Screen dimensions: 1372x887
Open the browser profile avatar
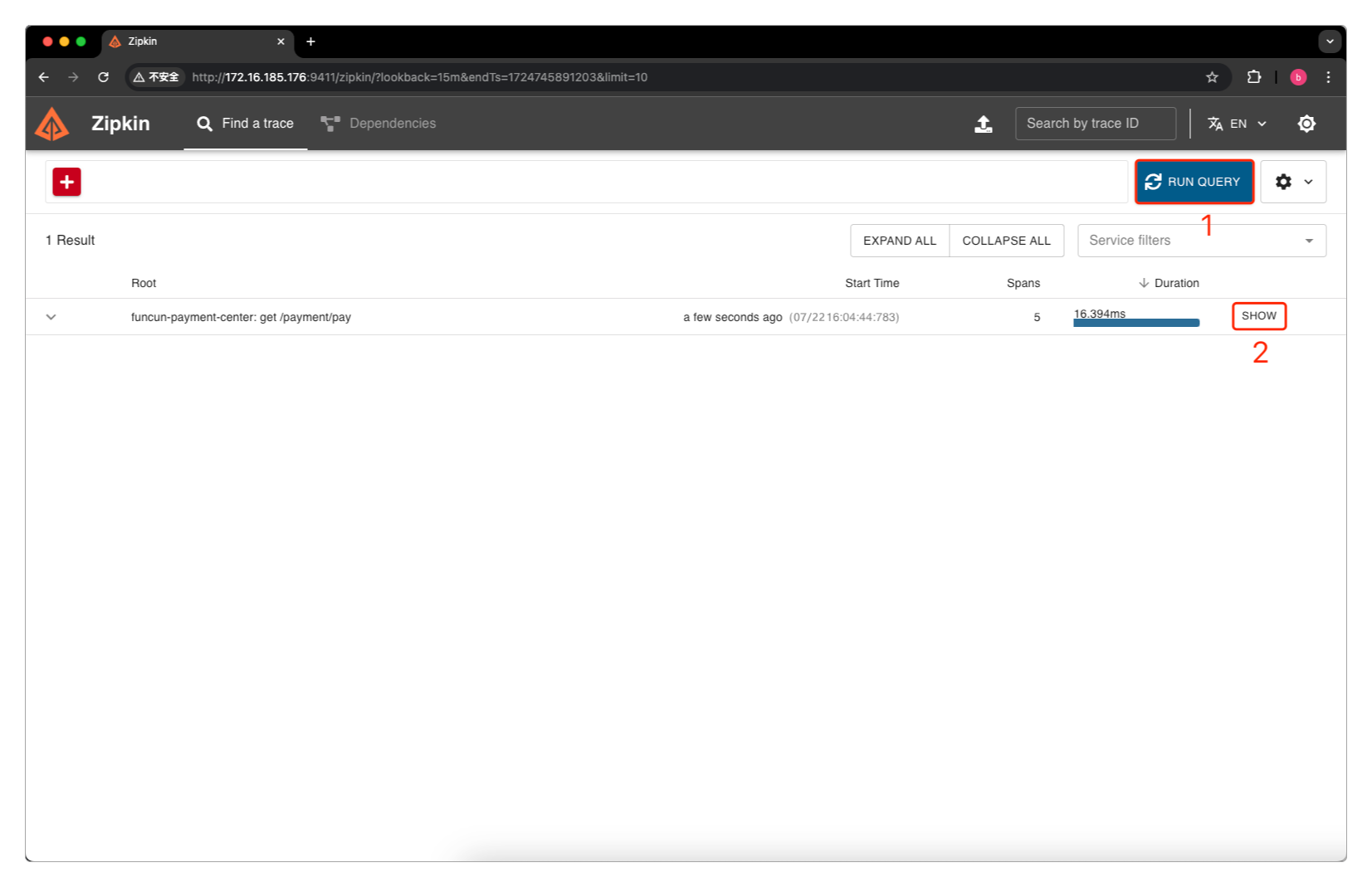[1298, 77]
